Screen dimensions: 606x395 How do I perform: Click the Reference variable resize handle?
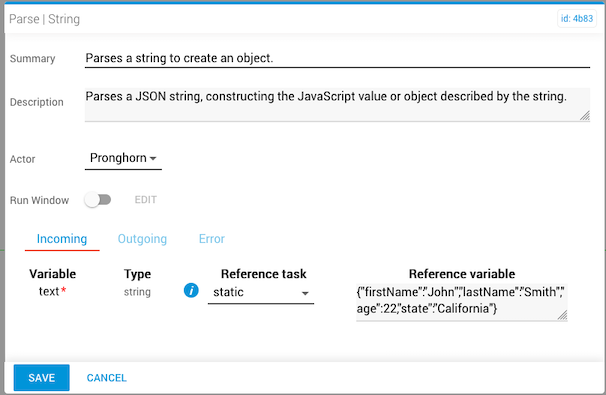(562, 315)
